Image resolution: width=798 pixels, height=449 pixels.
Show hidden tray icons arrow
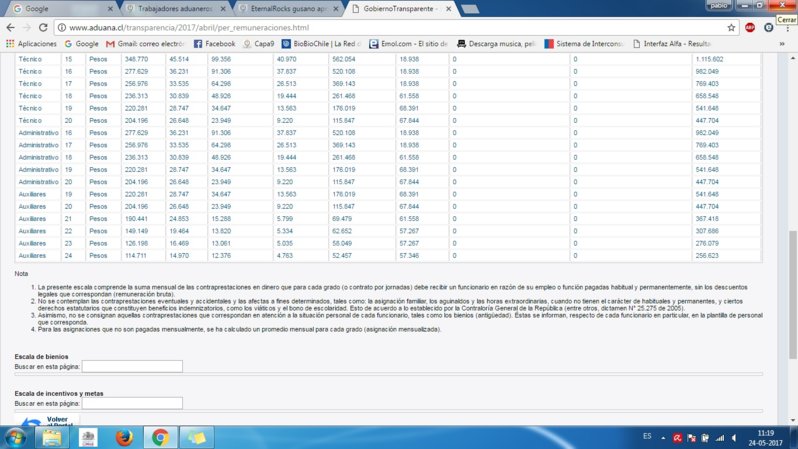coord(663,438)
